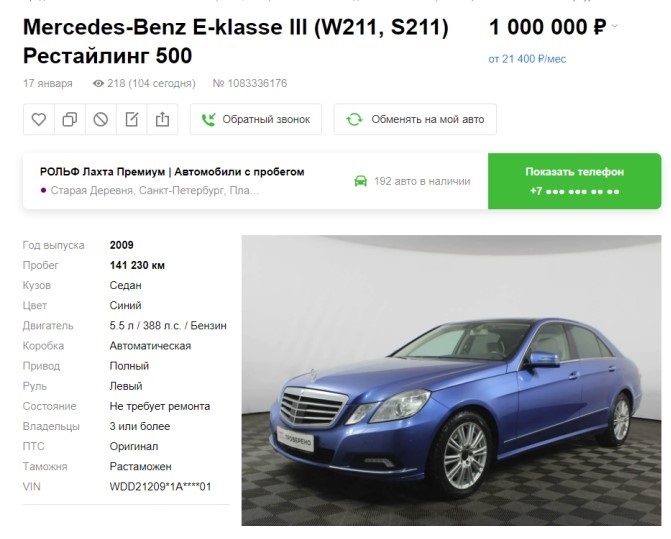
Task: Click the eye icon beside view count
Action: point(98,83)
